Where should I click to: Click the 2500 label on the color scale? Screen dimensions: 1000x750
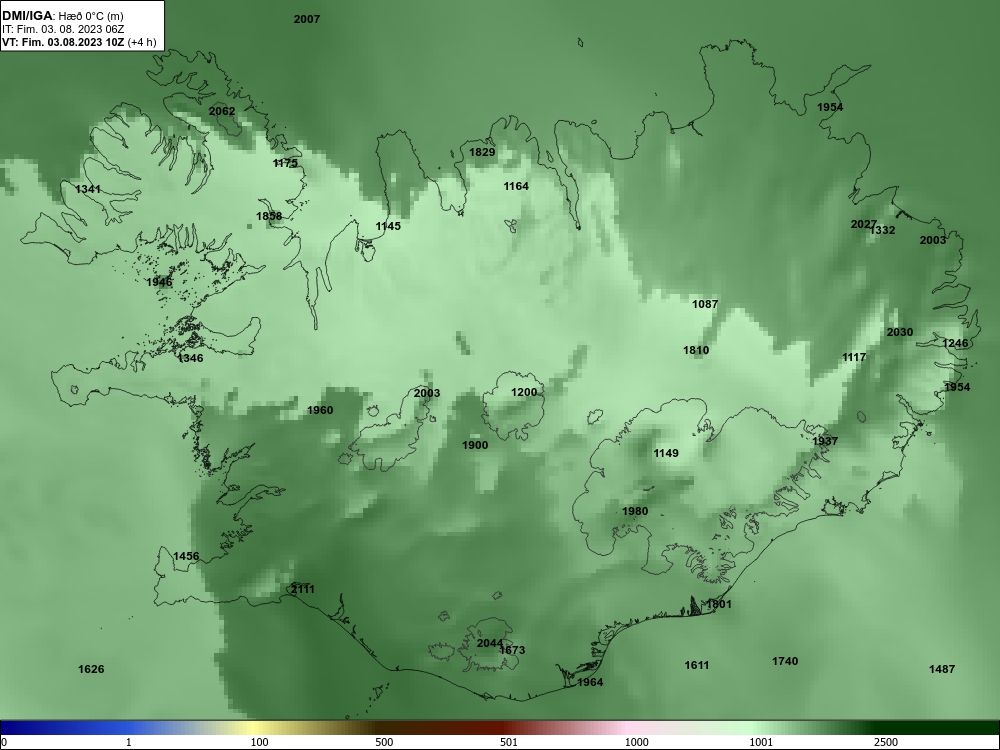coord(886,742)
